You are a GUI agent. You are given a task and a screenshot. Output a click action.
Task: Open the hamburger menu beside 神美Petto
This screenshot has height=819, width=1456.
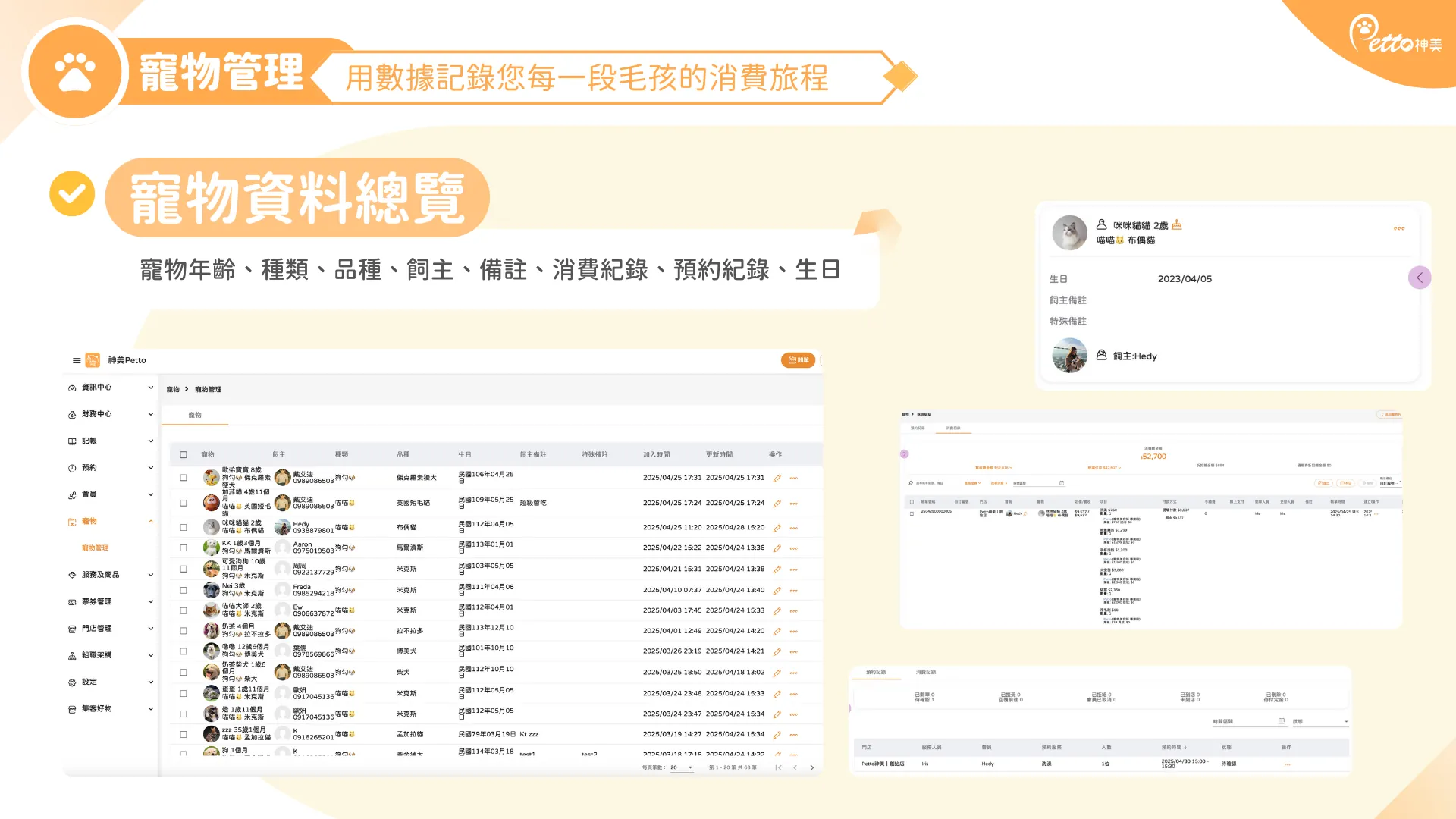point(77,360)
